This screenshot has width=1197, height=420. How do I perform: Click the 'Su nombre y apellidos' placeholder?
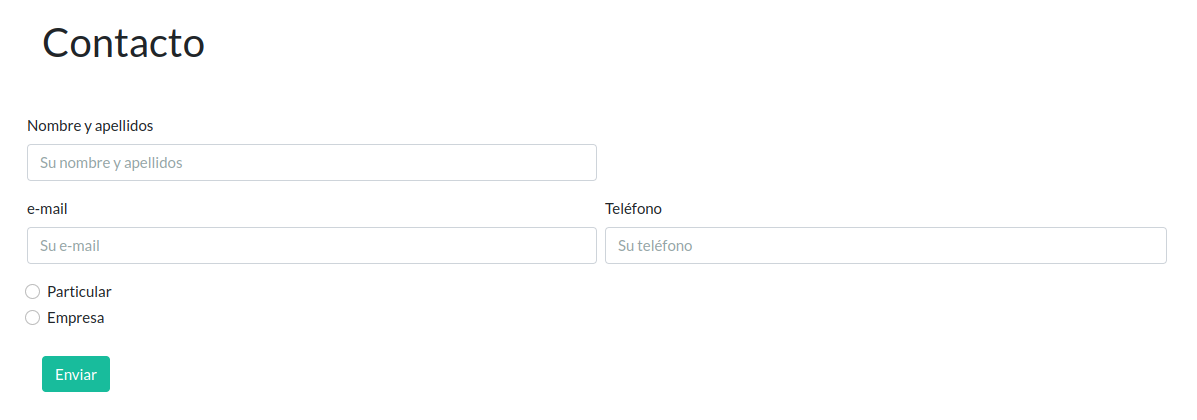pos(111,163)
